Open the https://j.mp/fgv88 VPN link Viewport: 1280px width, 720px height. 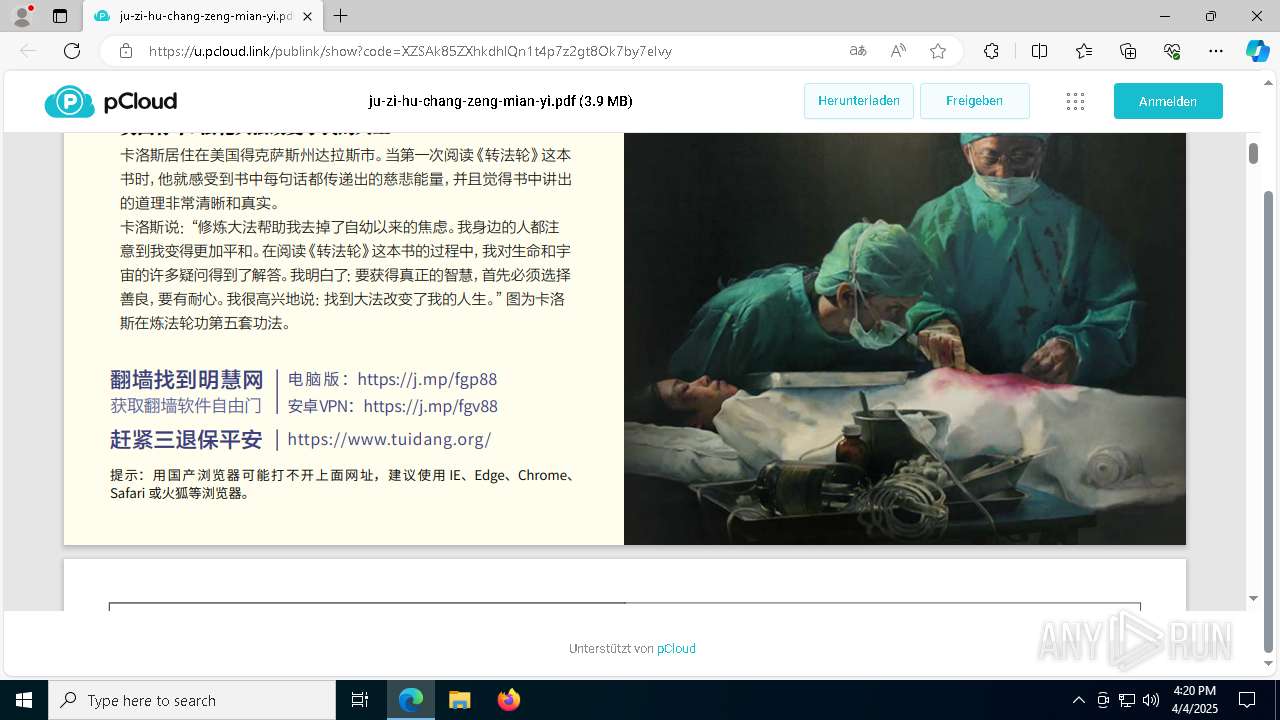[431, 406]
